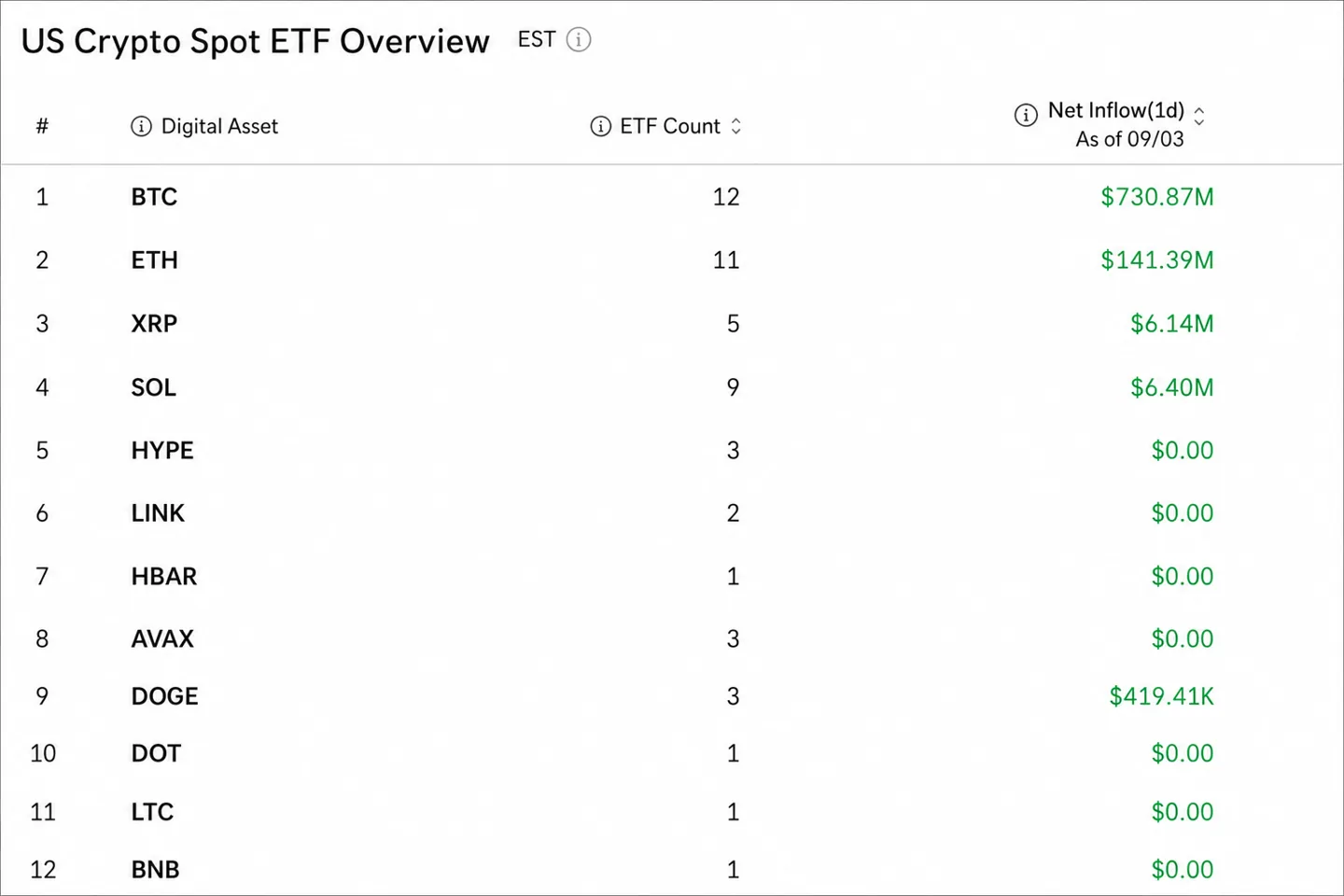Open the SOL asset name
This screenshot has width=1344, height=896.
pos(153,387)
